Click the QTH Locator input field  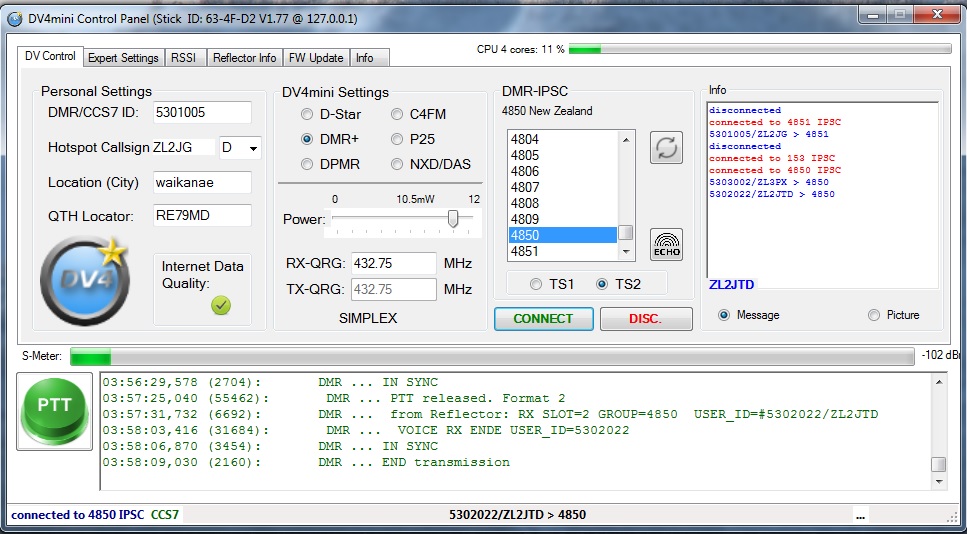click(x=202, y=216)
